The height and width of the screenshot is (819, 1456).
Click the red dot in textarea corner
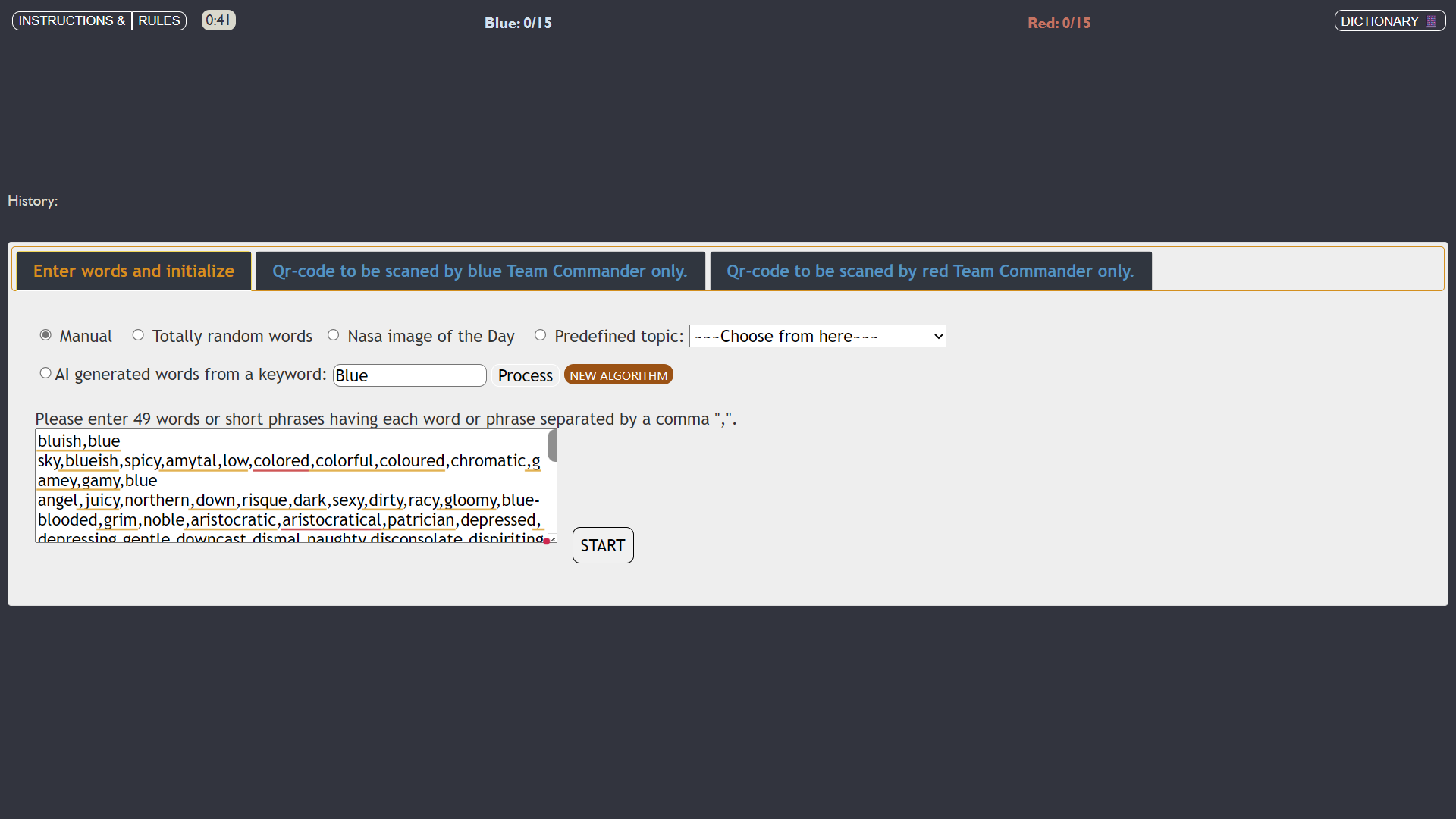(x=546, y=541)
